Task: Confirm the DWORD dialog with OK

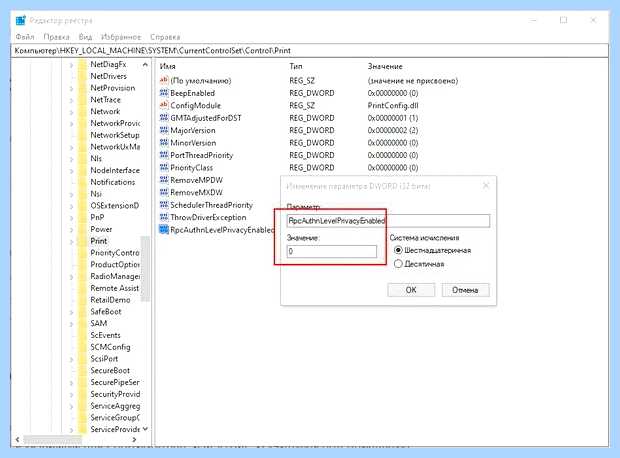Action: (x=411, y=290)
